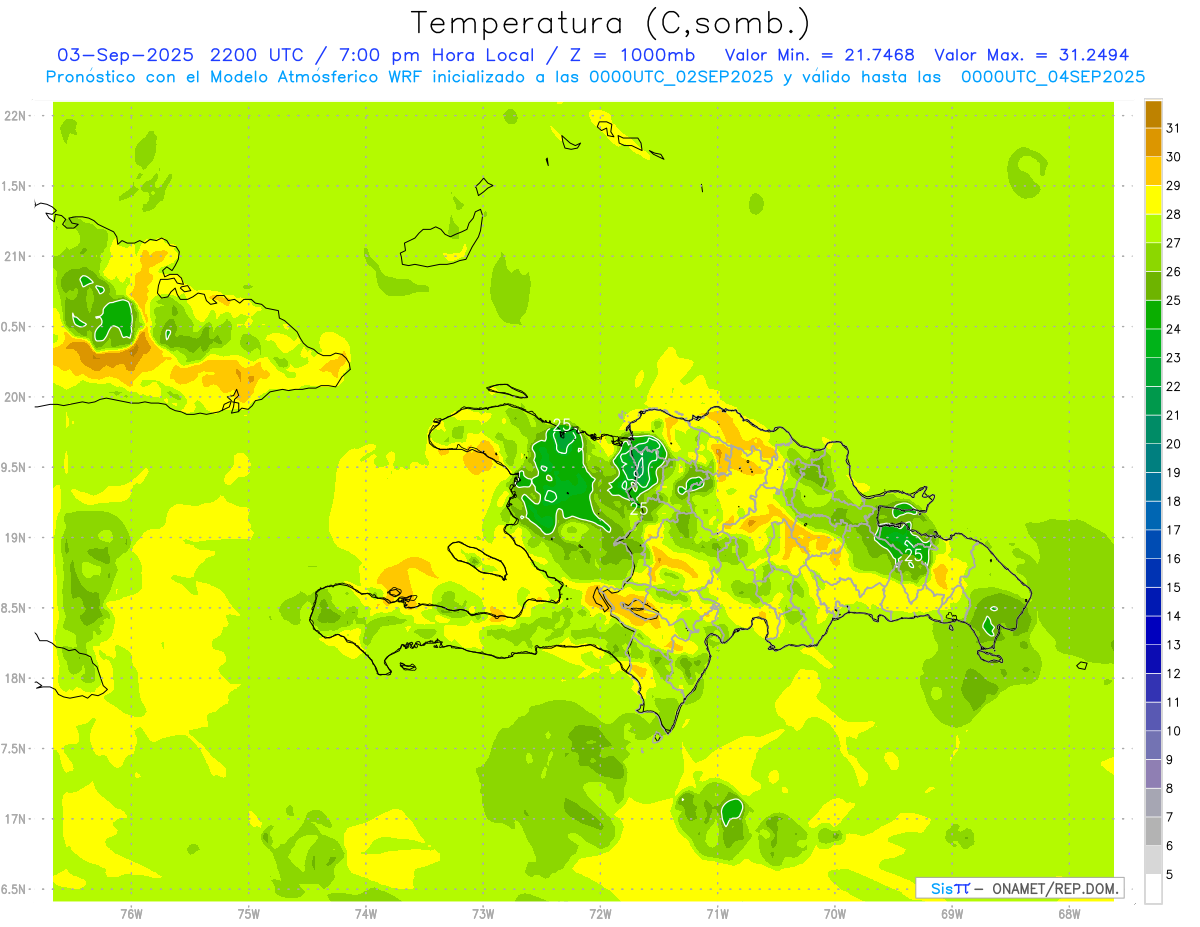Click legend scale label "17"
Viewport: 1200px width, 927px height.
point(1174,530)
